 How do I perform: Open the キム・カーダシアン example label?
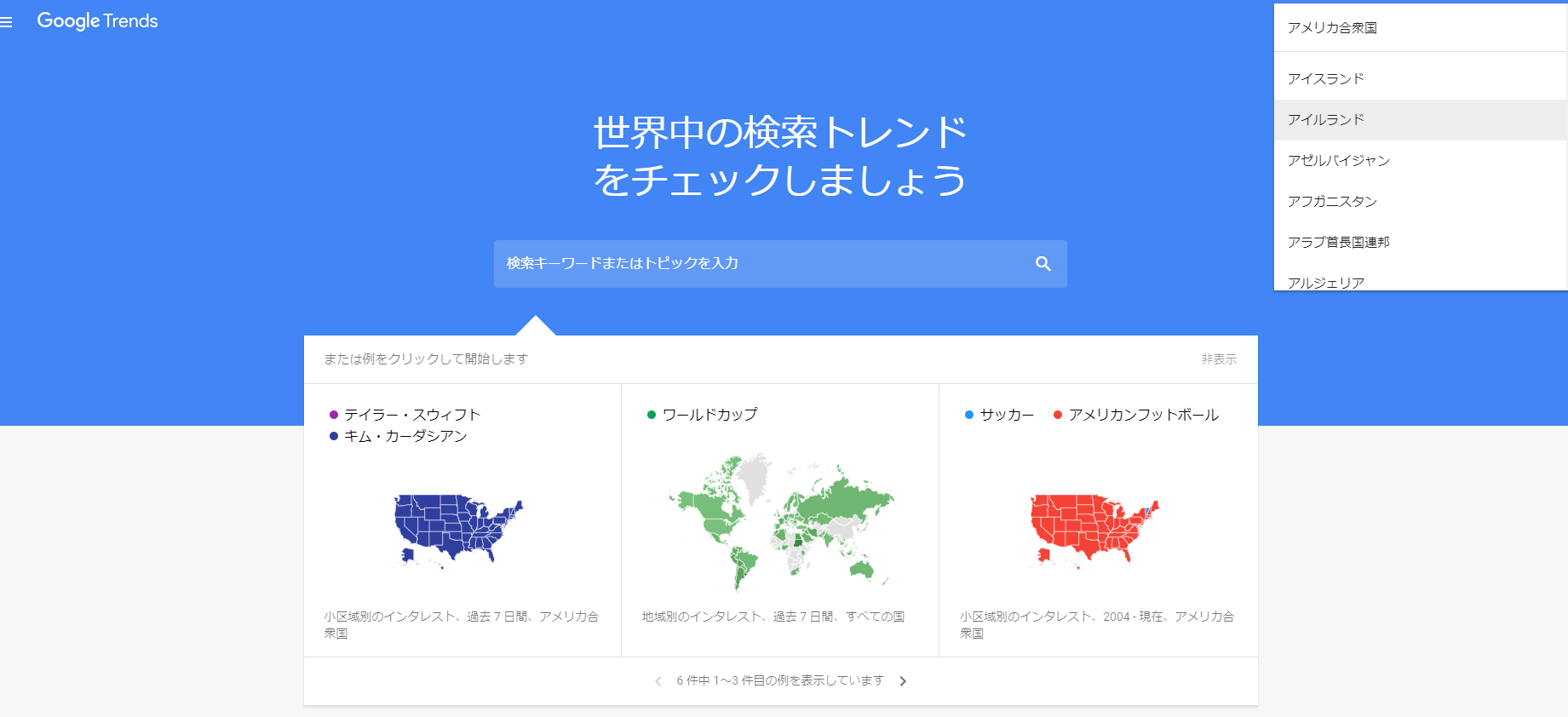[x=405, y=436]
